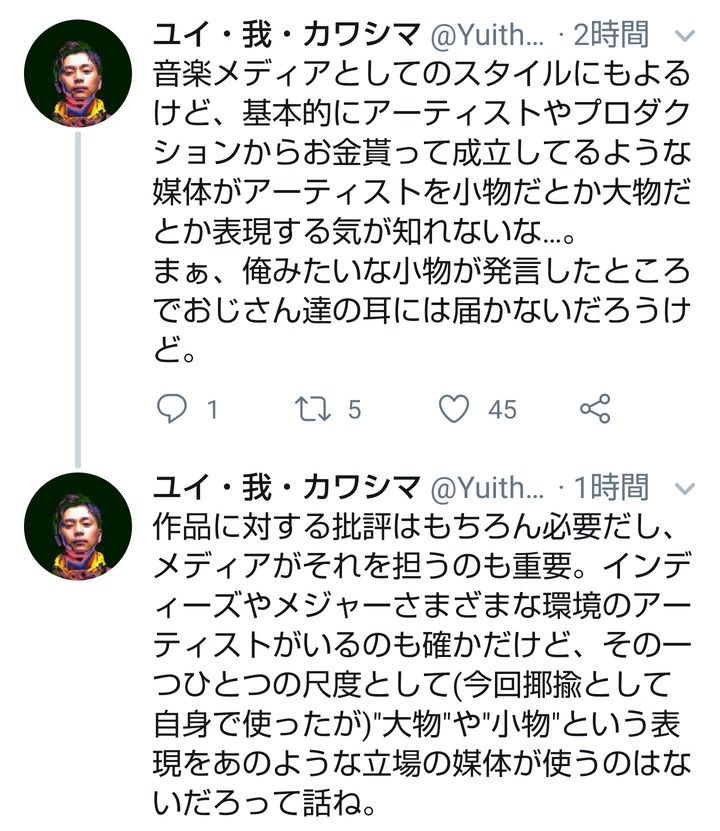This screenshot has width=720, height=831.
Task: Select the reply count 1
Action: (x=212, y=410)
